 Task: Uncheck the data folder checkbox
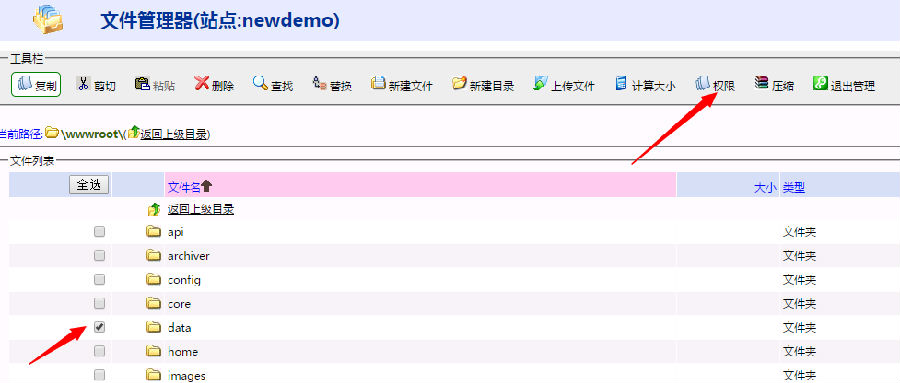(x=99, y=327)
